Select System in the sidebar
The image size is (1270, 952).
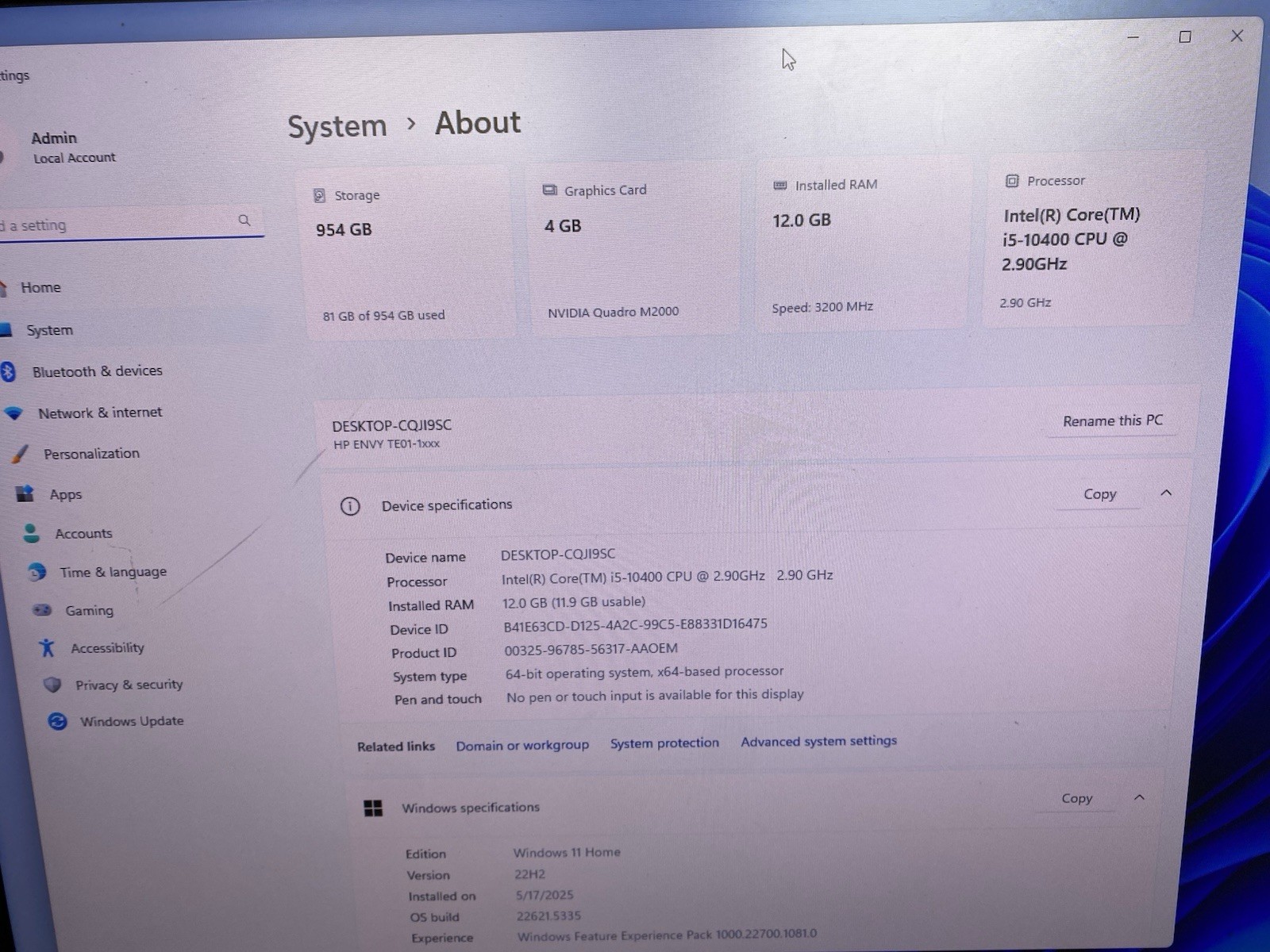tap(49, 330)
